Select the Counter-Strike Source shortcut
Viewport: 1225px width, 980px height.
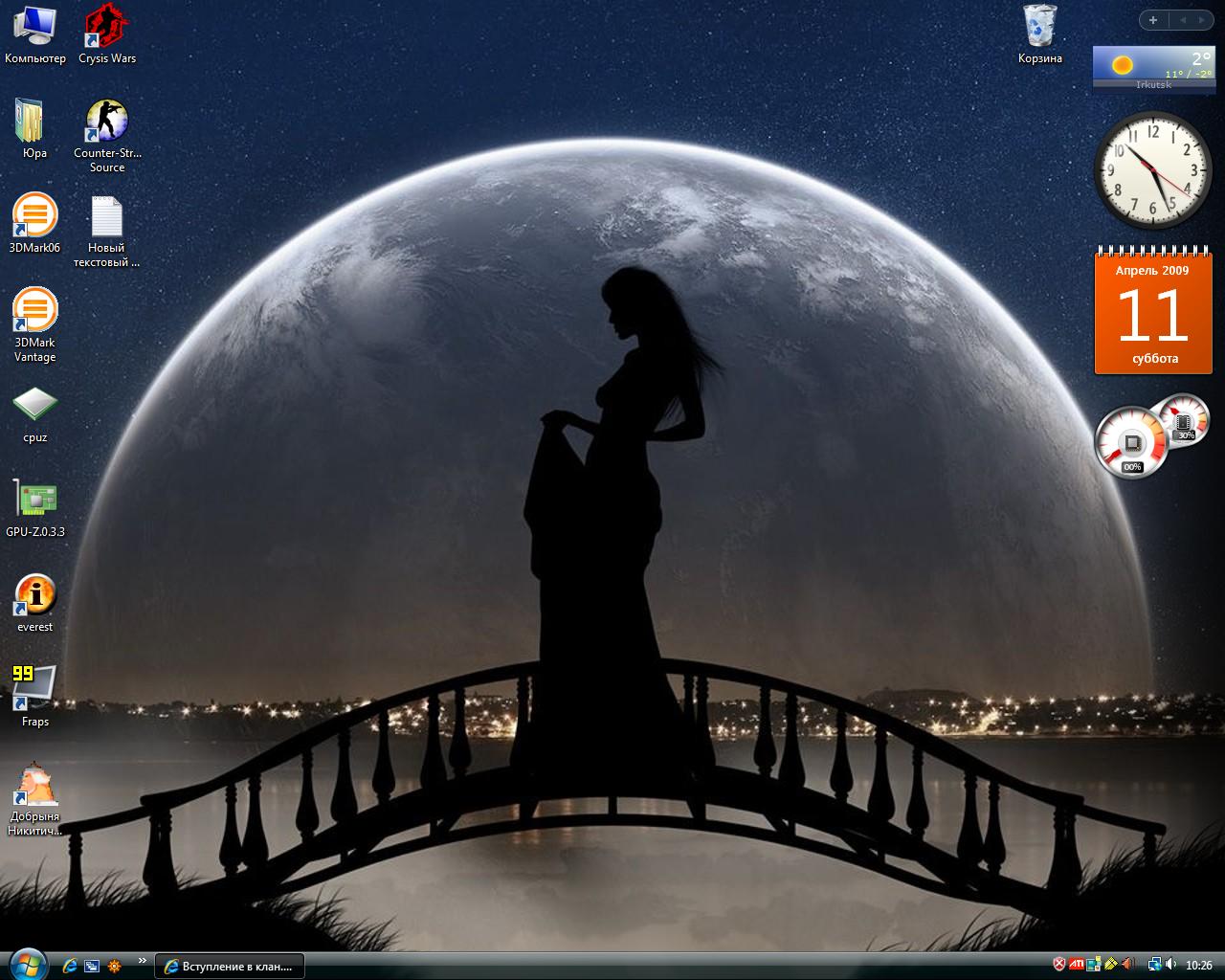107,135
